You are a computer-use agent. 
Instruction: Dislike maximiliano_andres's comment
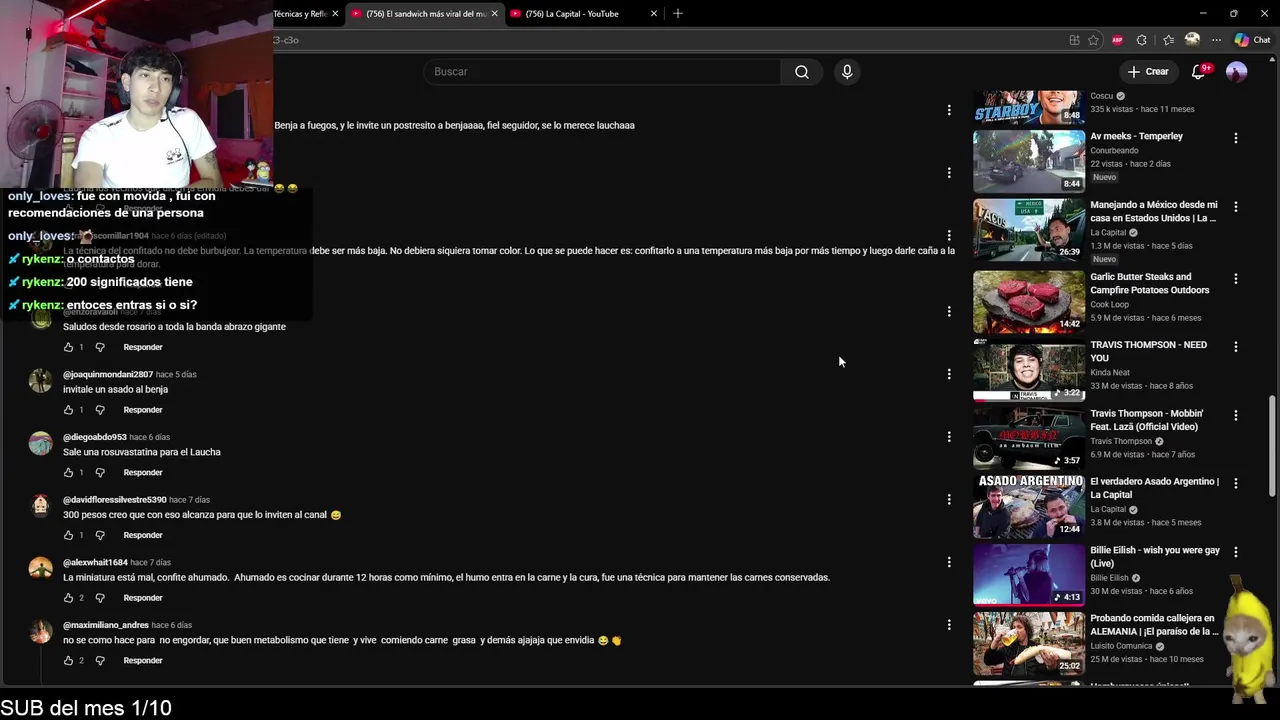tap(100, 660)
